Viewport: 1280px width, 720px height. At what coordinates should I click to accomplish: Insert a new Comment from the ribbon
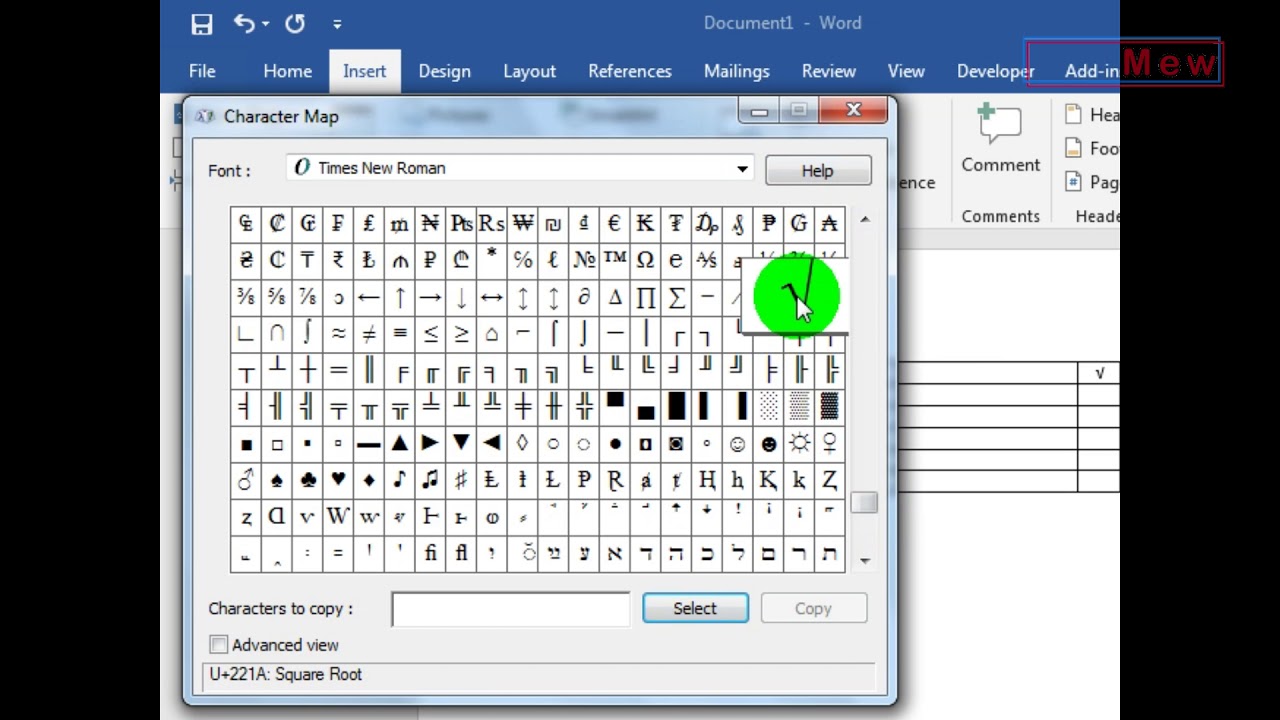1000,138
